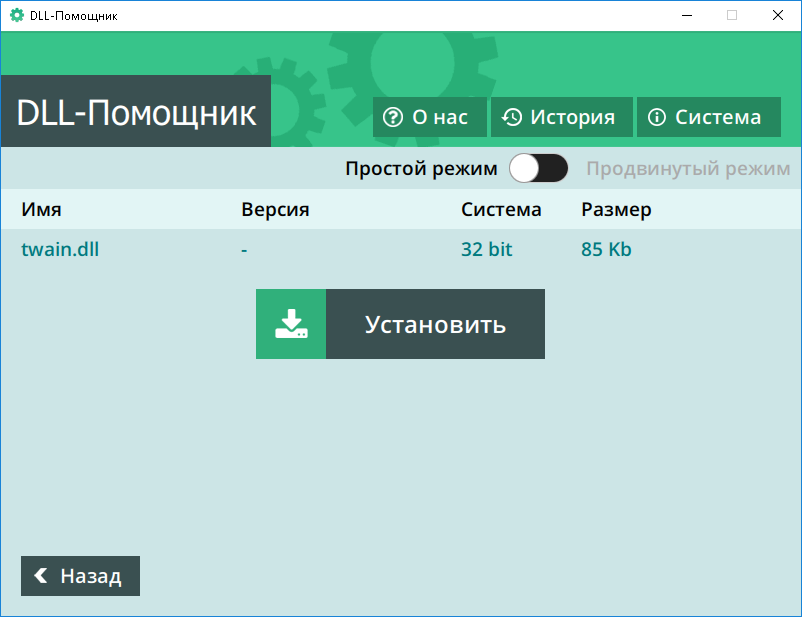The width and height of the screenshot is (802, 617).
Task: Click the DLL-Помощник logo banner
Action: (136, 111)
